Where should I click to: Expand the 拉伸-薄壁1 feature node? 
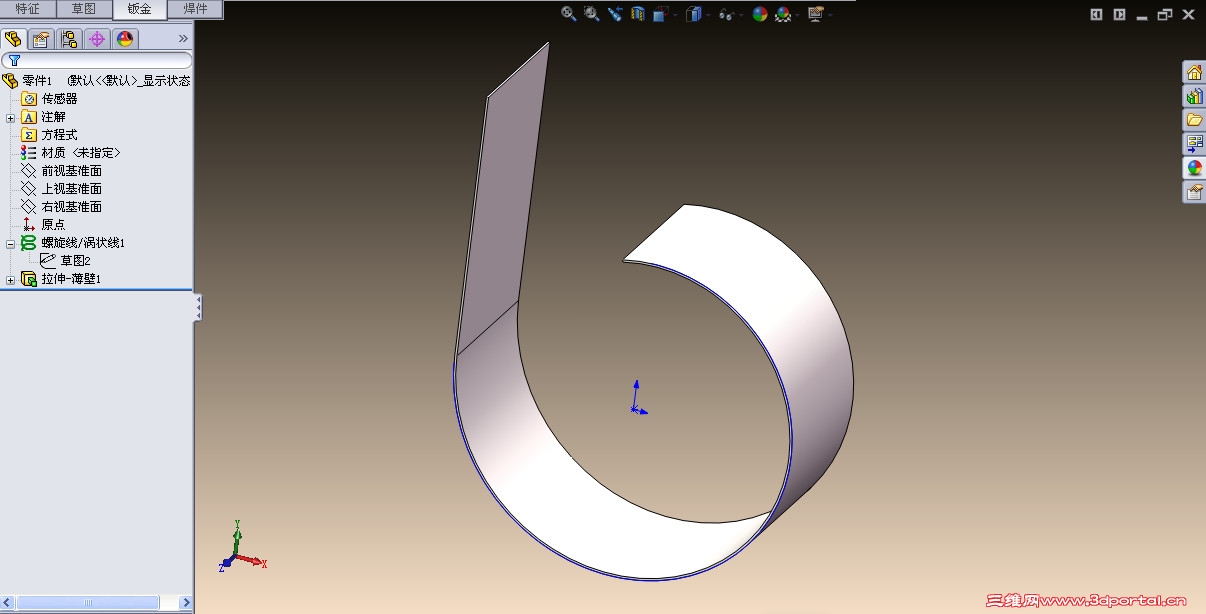[x=10, y=279]
